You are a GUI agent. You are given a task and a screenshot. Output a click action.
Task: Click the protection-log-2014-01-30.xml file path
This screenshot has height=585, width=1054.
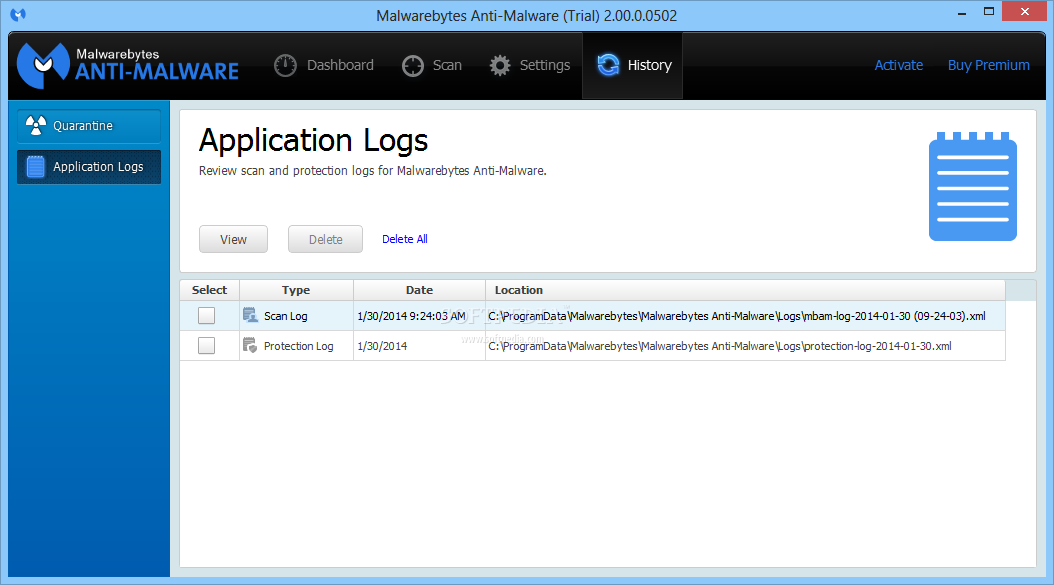(x=720, y=346)
